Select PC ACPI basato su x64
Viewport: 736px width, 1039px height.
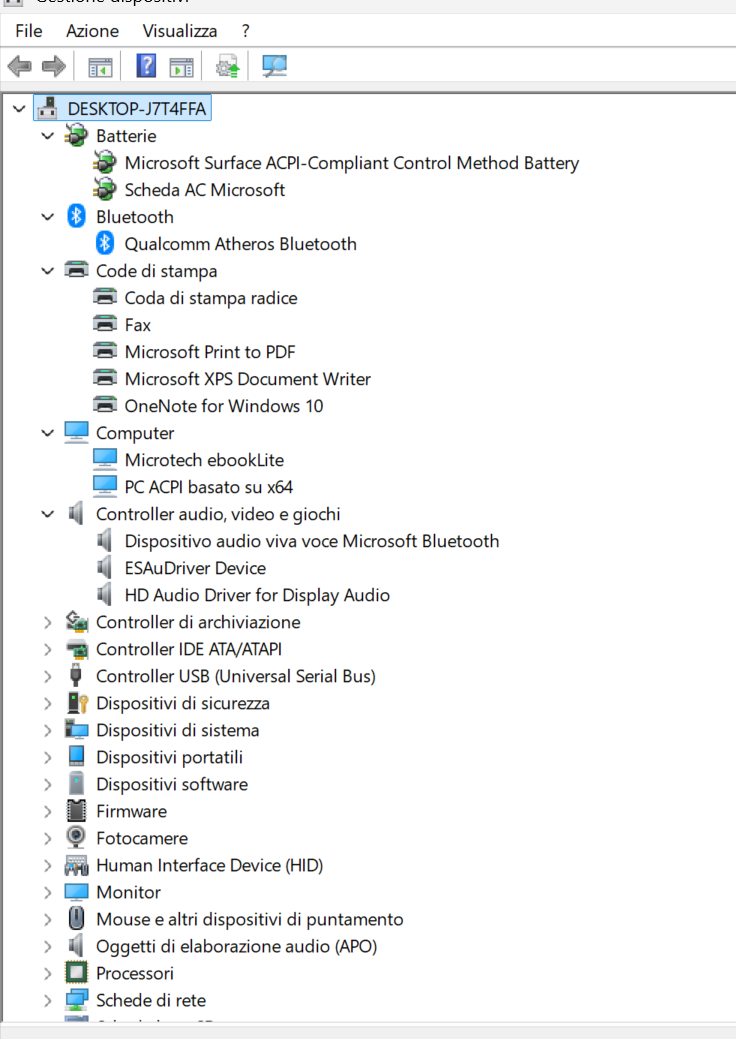coord(209,486)
